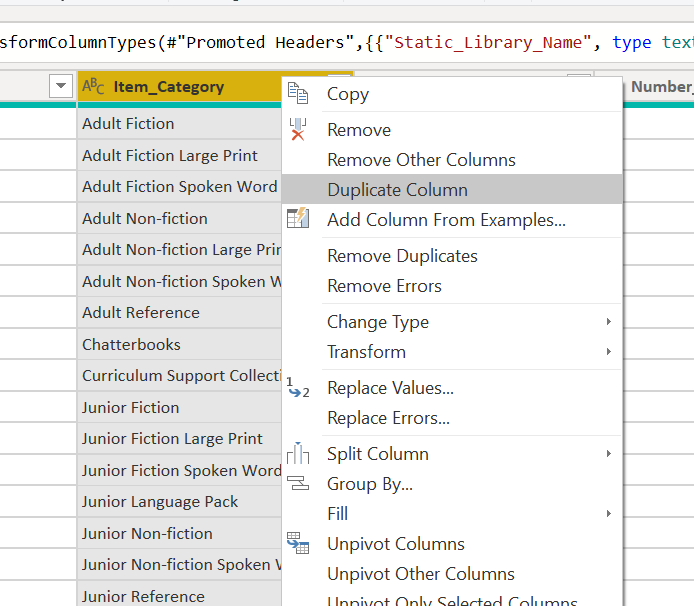Click the Adult Non-fiction Spoken Word cell
The height and width of the screenshot is (606, 694).
(x=179, y=281)
